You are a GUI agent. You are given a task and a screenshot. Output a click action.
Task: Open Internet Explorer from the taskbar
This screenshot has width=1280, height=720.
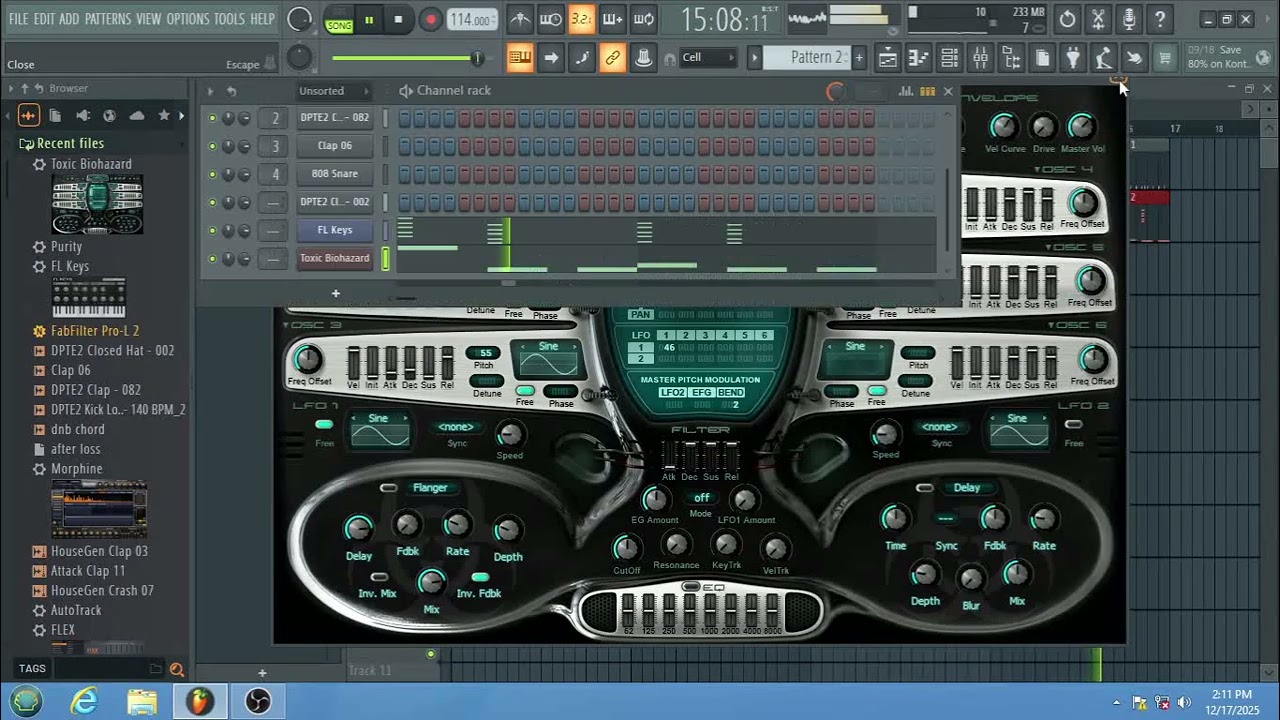84,701
